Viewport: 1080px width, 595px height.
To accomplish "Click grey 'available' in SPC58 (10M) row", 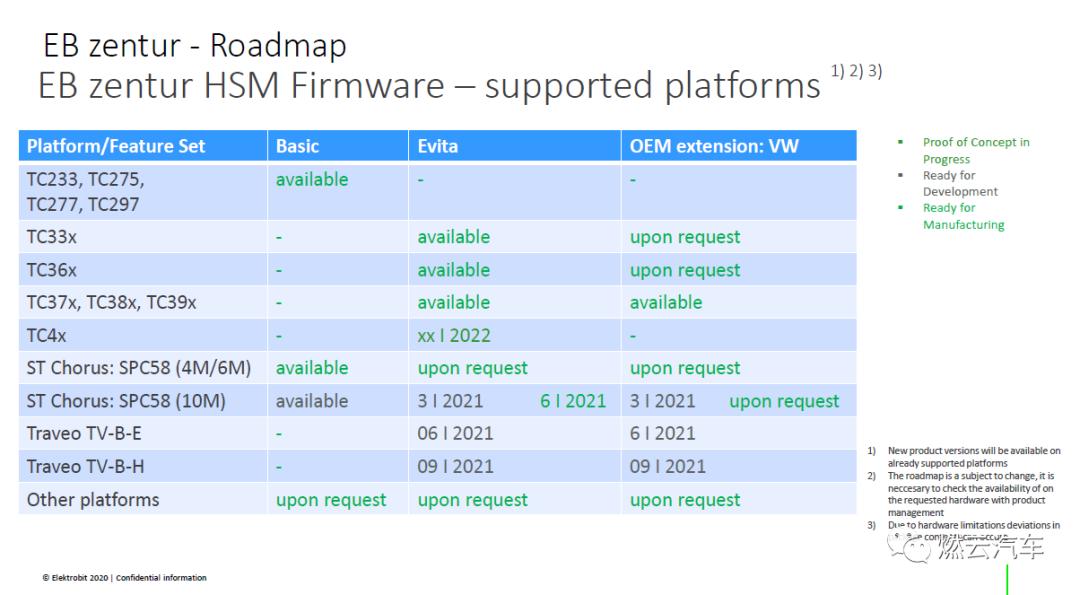I will click(x=312, y=401).
